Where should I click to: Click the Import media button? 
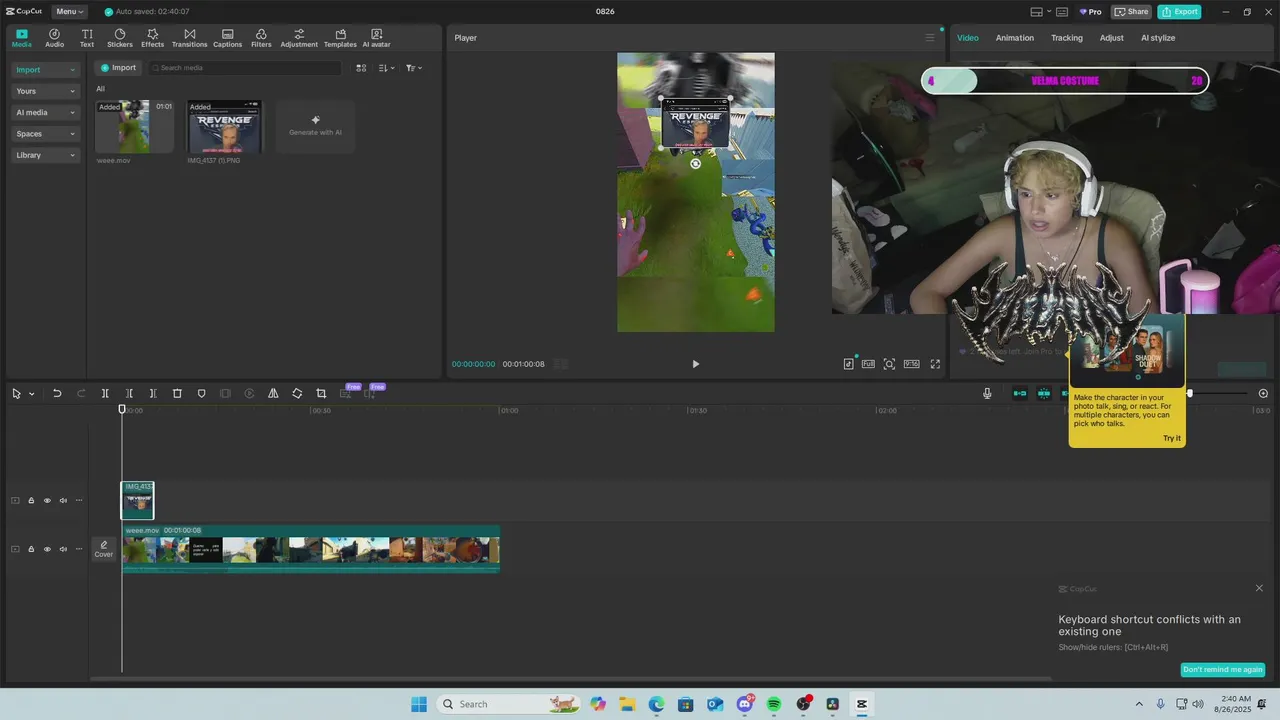(117, 68)
